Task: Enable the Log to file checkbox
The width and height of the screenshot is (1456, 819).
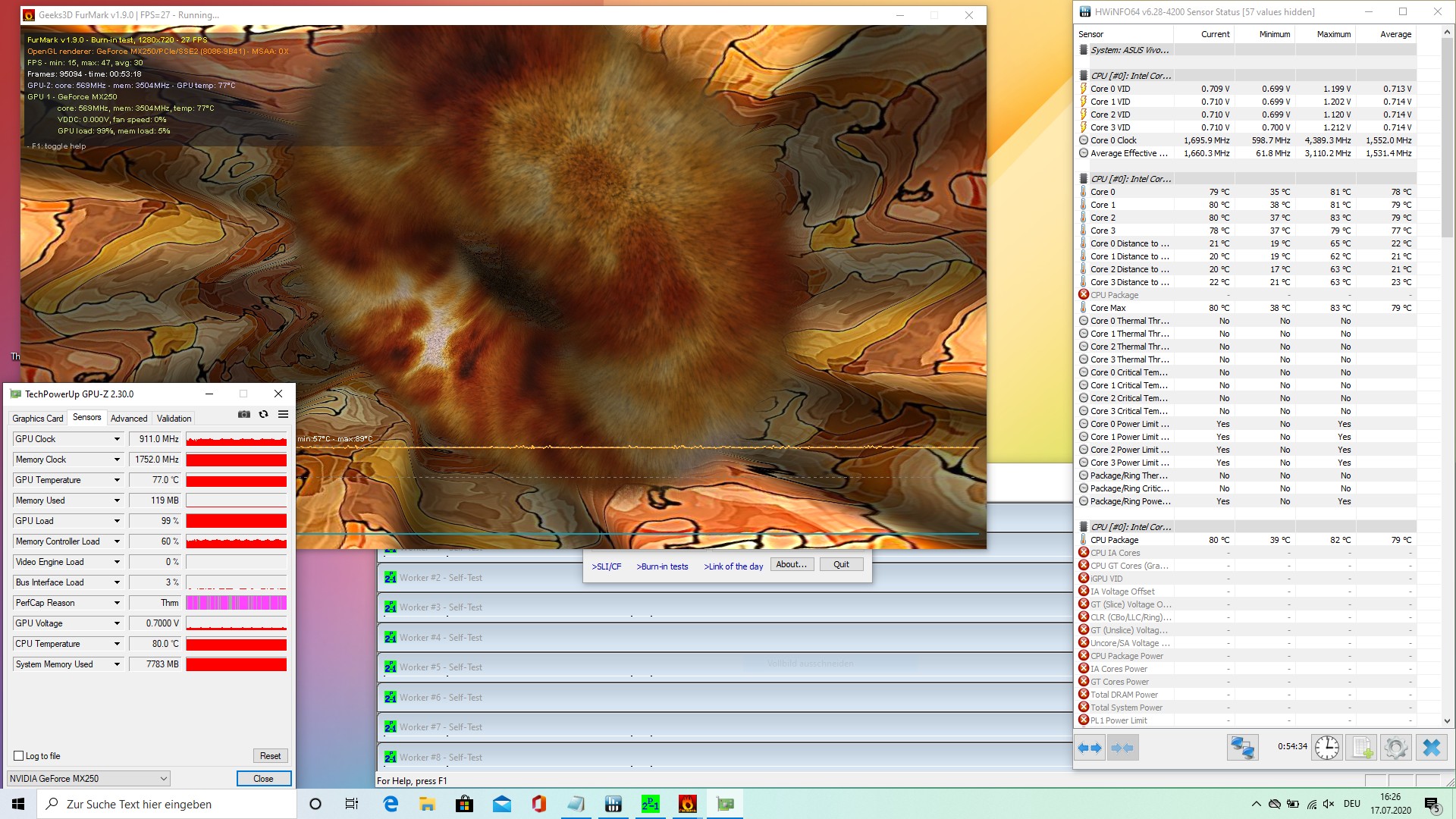Action: pyautogui.click(x=19, y=756)
